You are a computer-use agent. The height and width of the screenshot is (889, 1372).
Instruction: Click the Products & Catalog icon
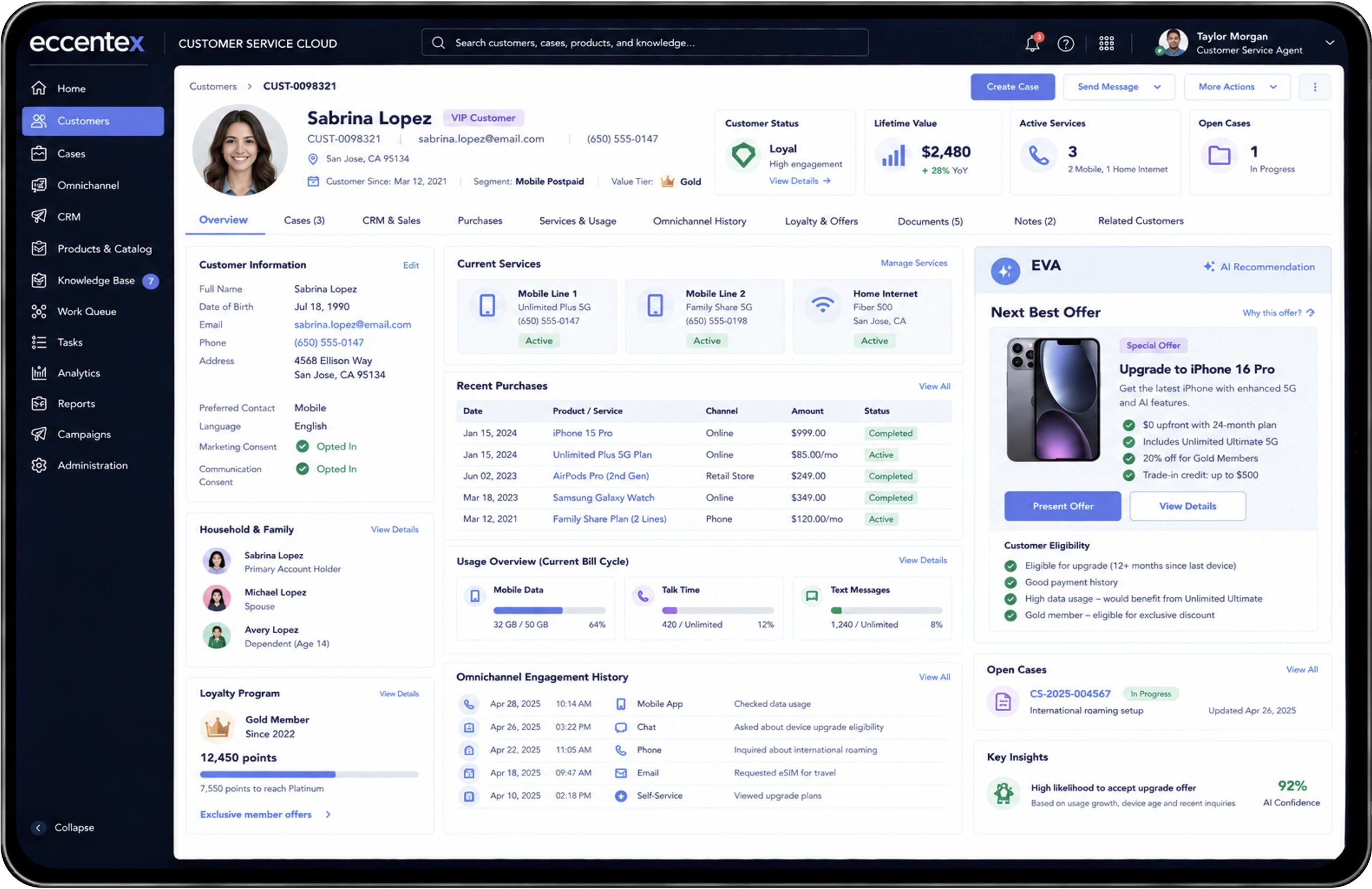(39, 249)
